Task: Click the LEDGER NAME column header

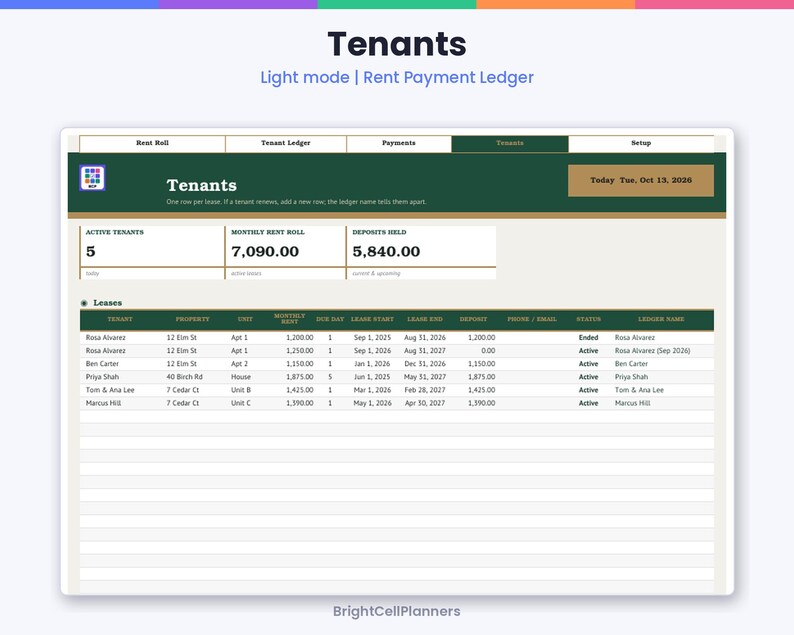Action: (661, 319)
